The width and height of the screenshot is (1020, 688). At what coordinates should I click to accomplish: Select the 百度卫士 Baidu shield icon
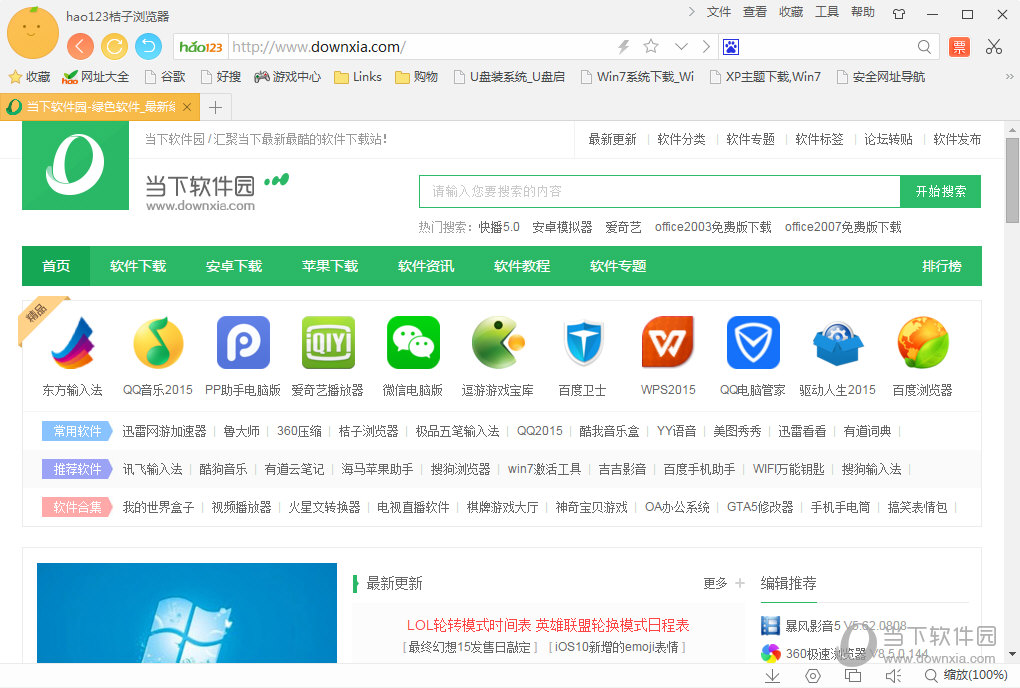pos(582,343)
